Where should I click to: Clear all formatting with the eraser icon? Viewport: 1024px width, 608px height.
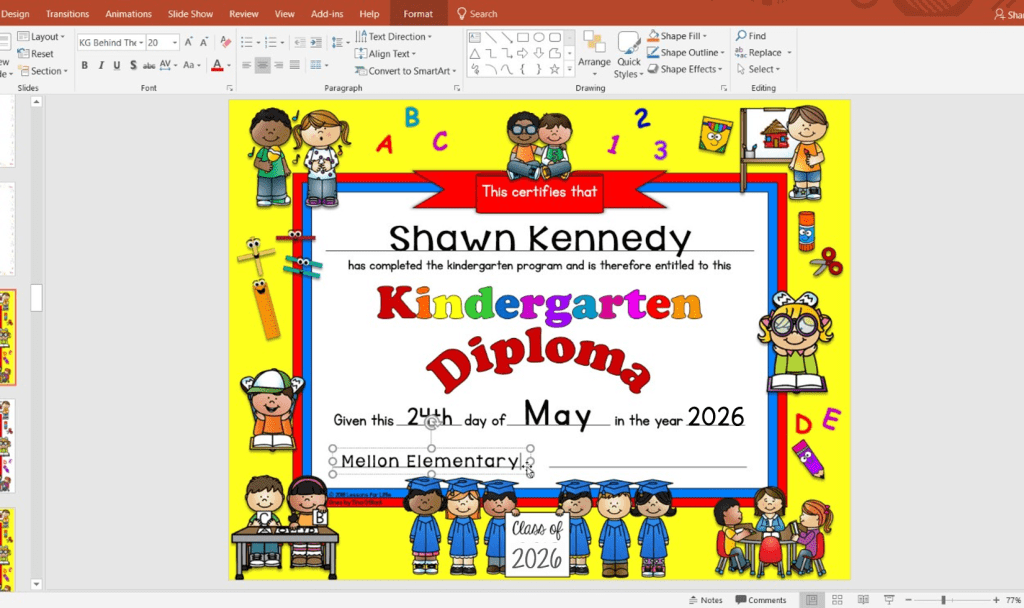[x=225, y=42]
